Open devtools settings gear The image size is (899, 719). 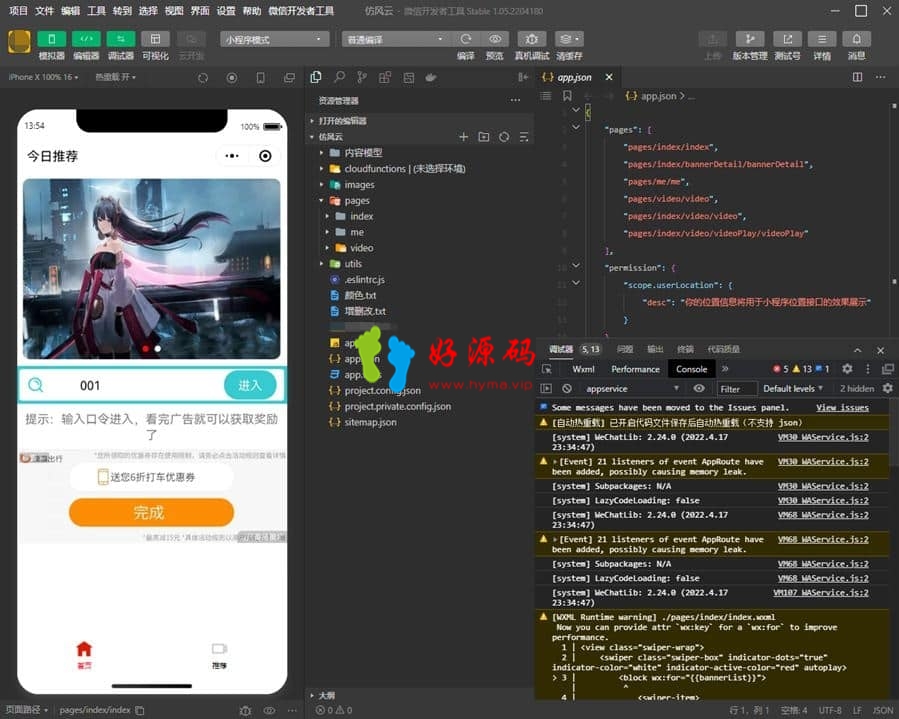847,369
